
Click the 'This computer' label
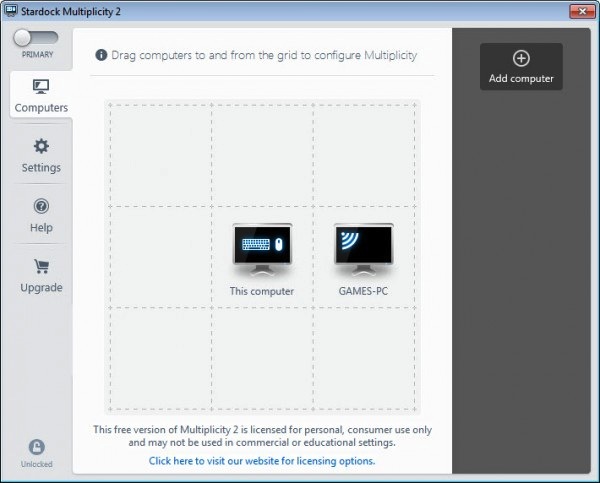(262, 291)
